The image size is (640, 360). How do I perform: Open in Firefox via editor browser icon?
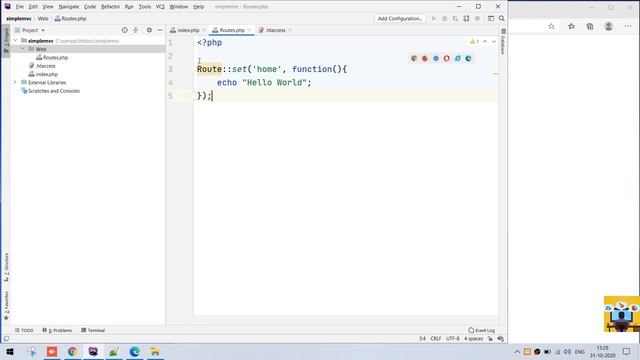click(425, 58)
